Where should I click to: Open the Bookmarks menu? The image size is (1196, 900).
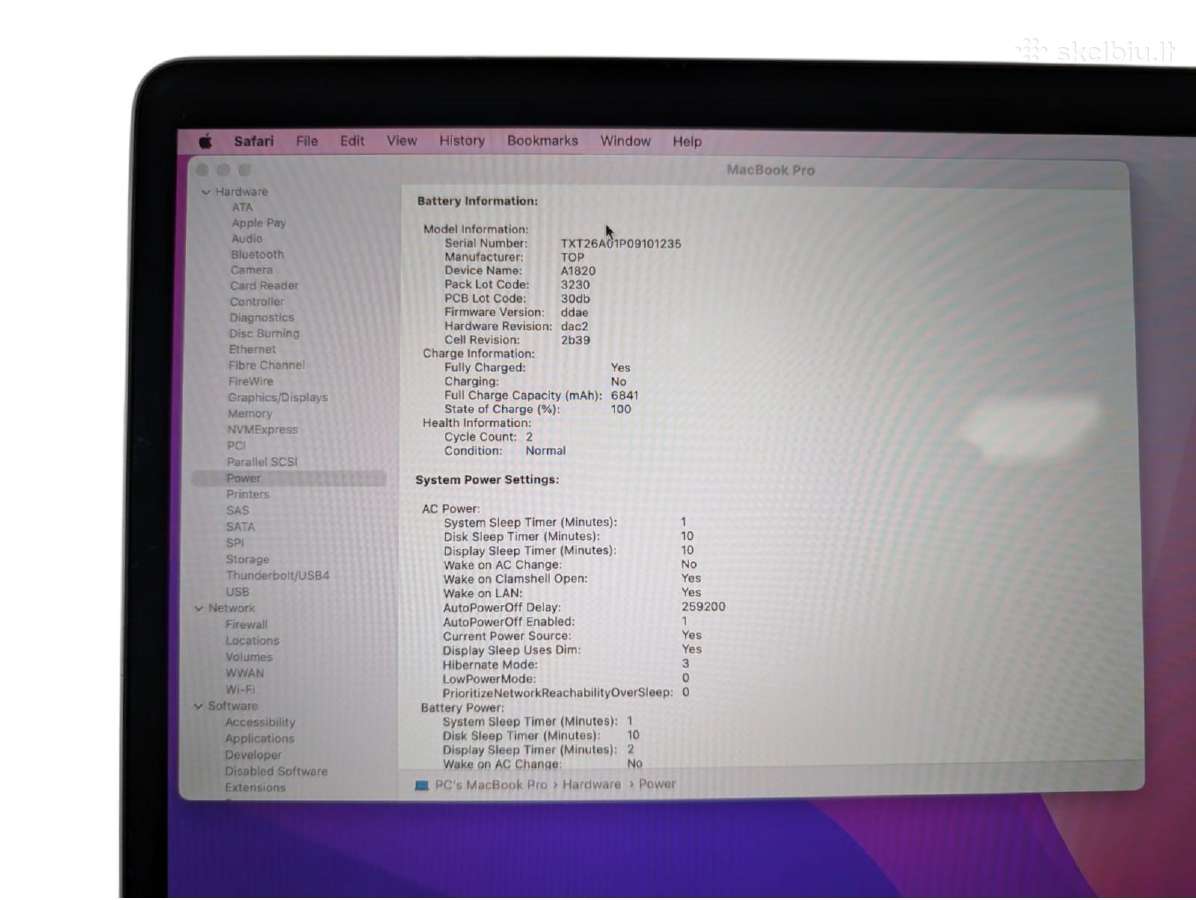pos(542,140)
